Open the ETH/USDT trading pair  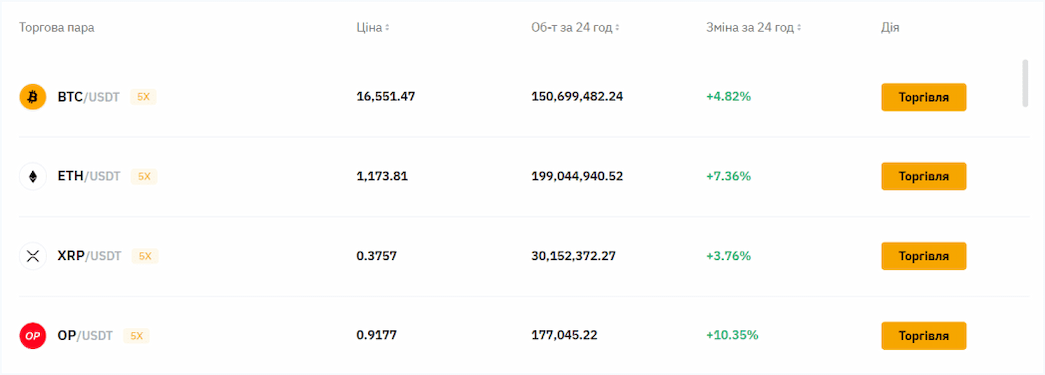pyautogui.click(x=89, y=177)
